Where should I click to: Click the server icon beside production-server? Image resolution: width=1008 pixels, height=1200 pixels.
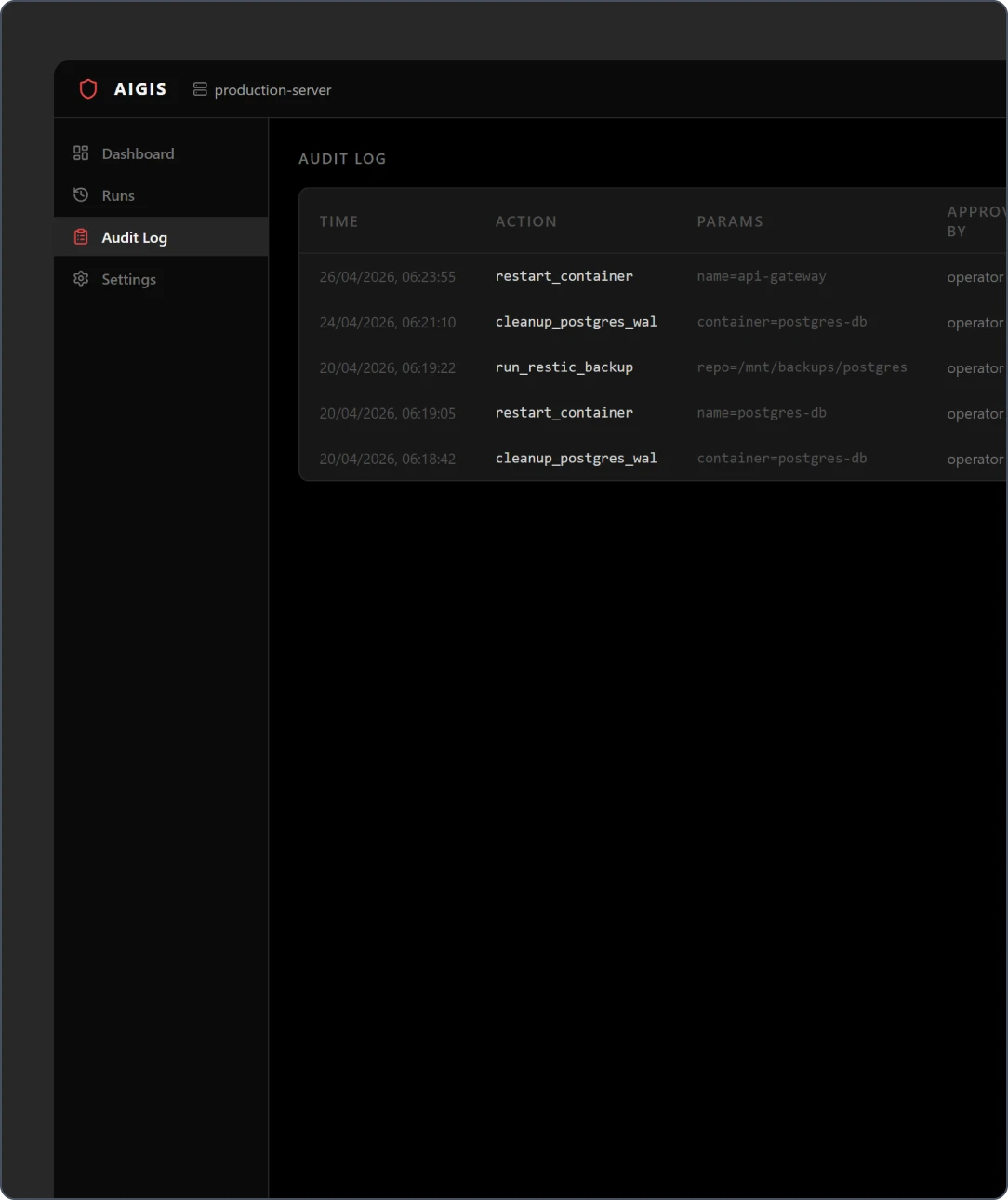point(200,89)
